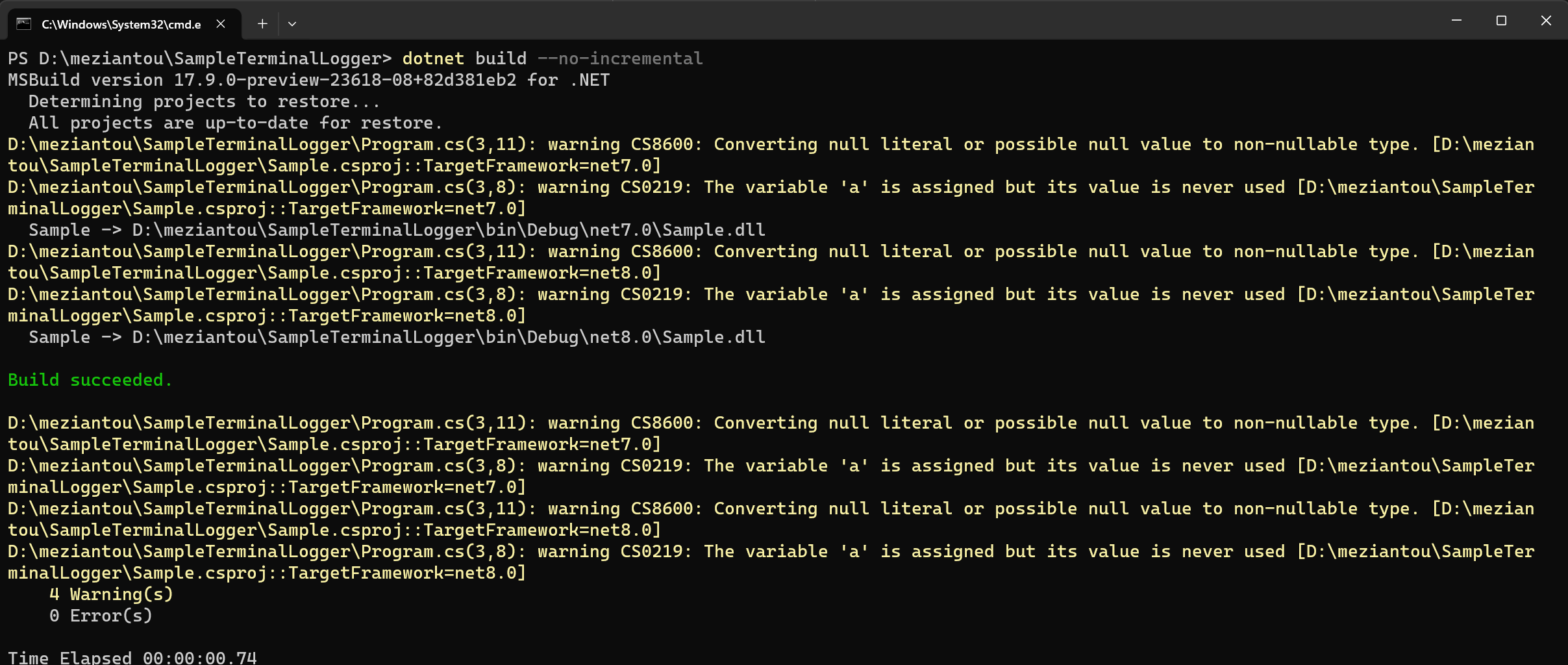Click the net7.0\Sample.dll output path line
The height and width of the screenshot is (665, 1568).
[397, 230]
